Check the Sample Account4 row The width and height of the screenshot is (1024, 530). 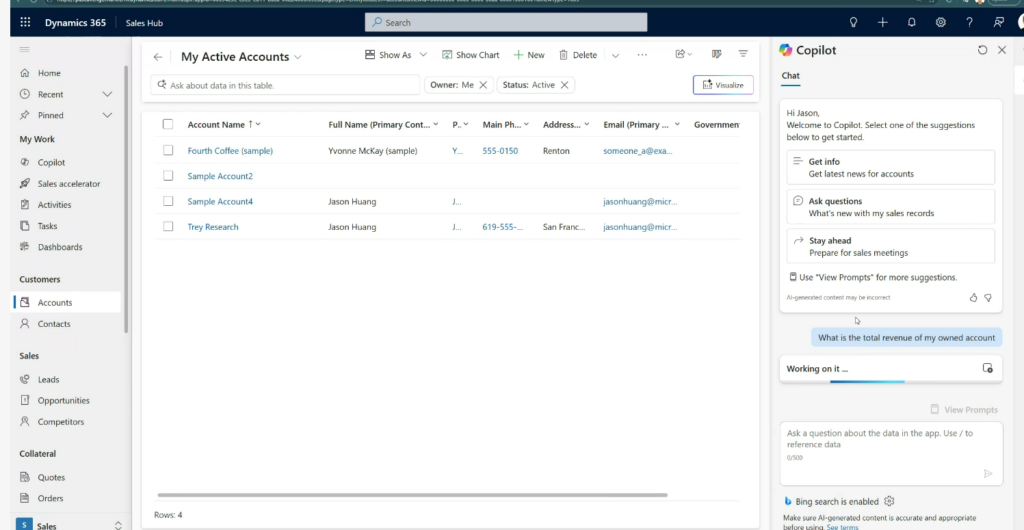pyautogui.click(x=168, y=201)
